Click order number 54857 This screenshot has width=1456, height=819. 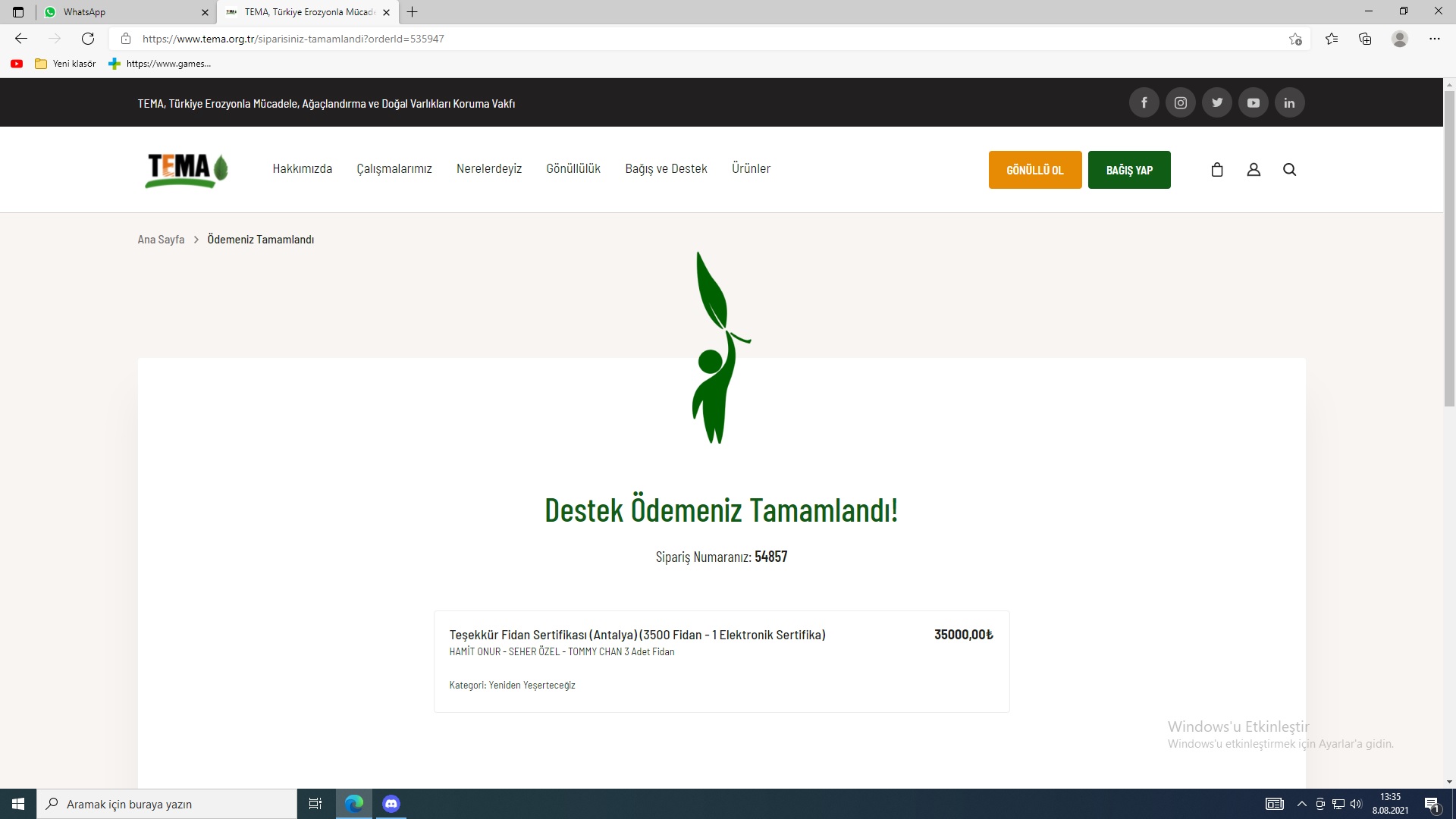click(x=771, y=557)
